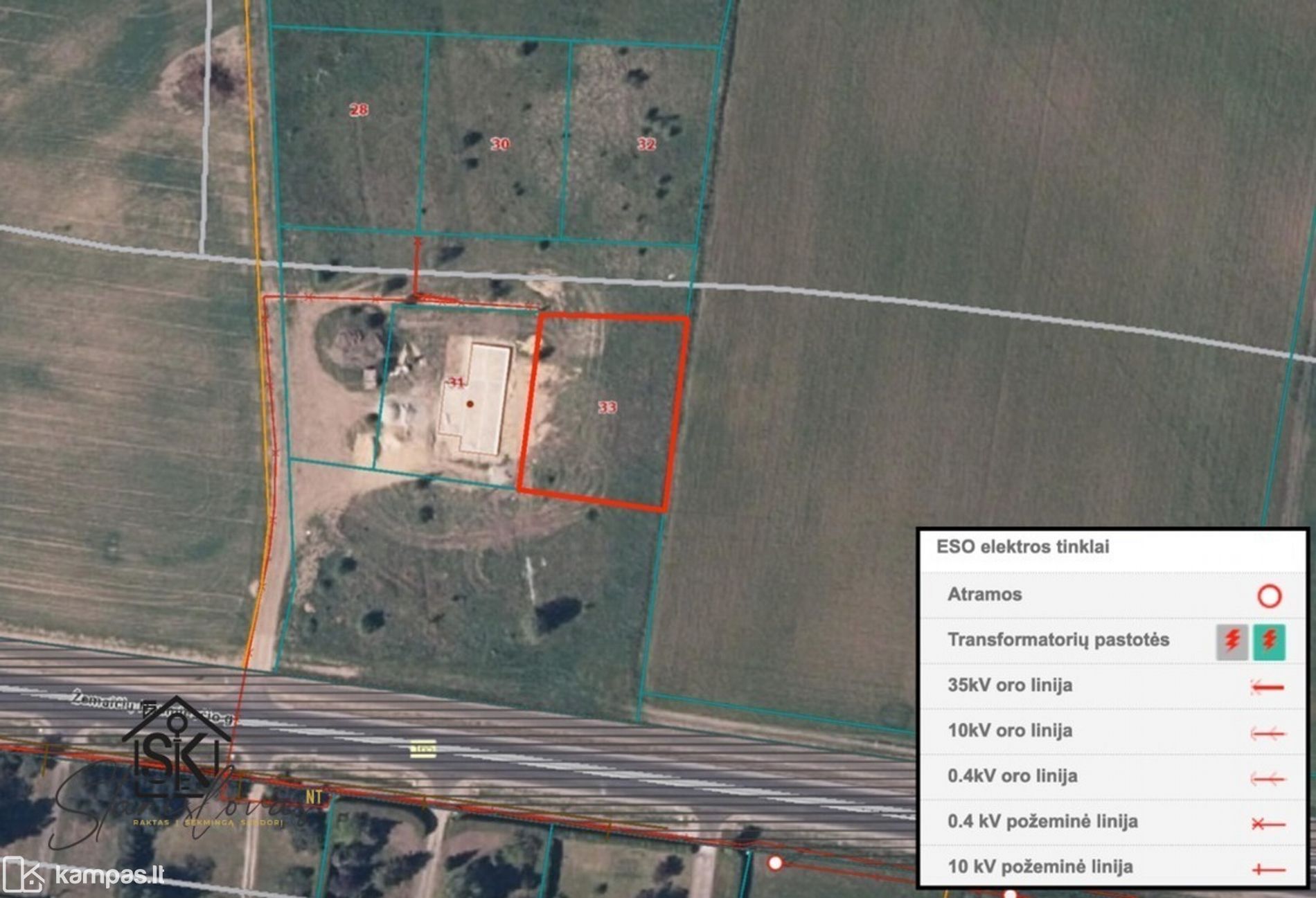Select plot 31 label near building
This screenshot has width=1316, height=898.
pyautogui.click(x=456, y=382)
